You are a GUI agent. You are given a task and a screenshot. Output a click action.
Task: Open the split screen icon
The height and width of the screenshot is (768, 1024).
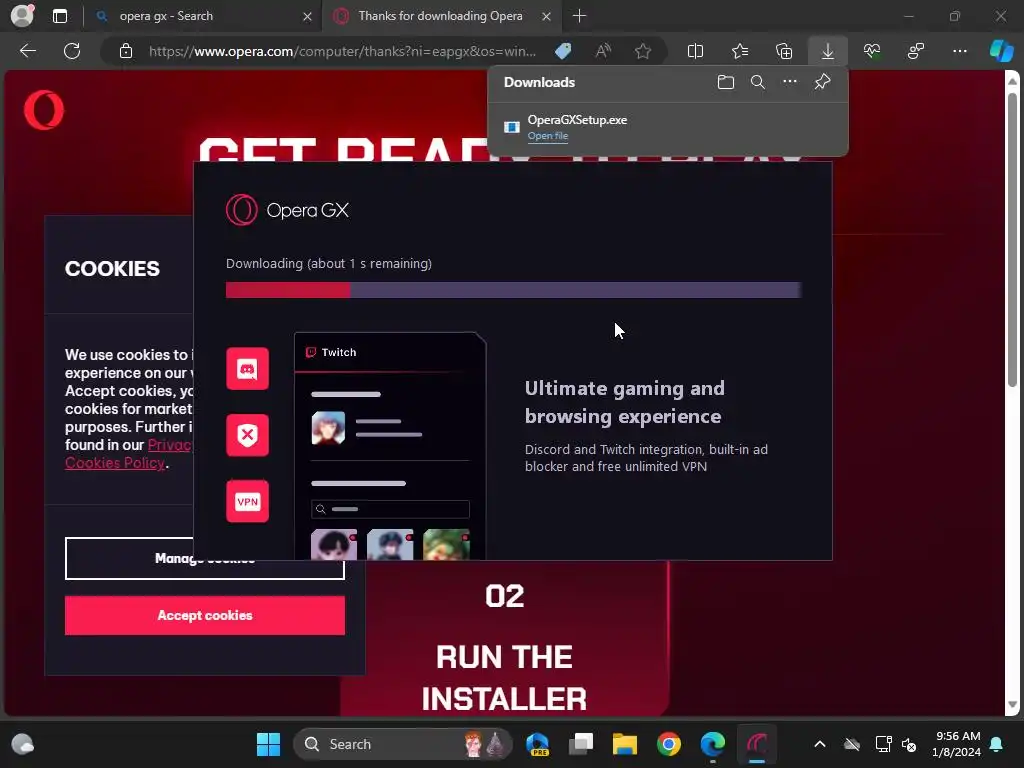(696, 51)
